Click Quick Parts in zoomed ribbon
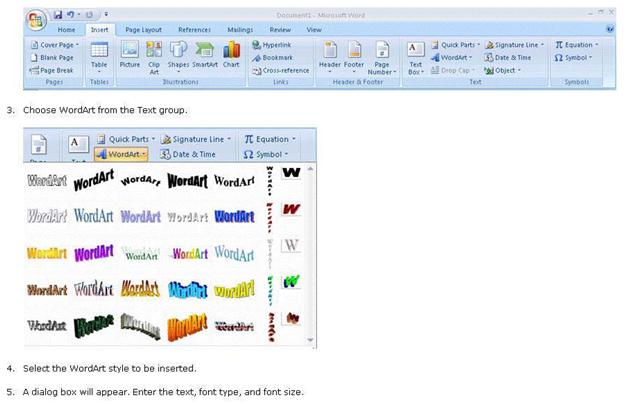 [126, 139]
